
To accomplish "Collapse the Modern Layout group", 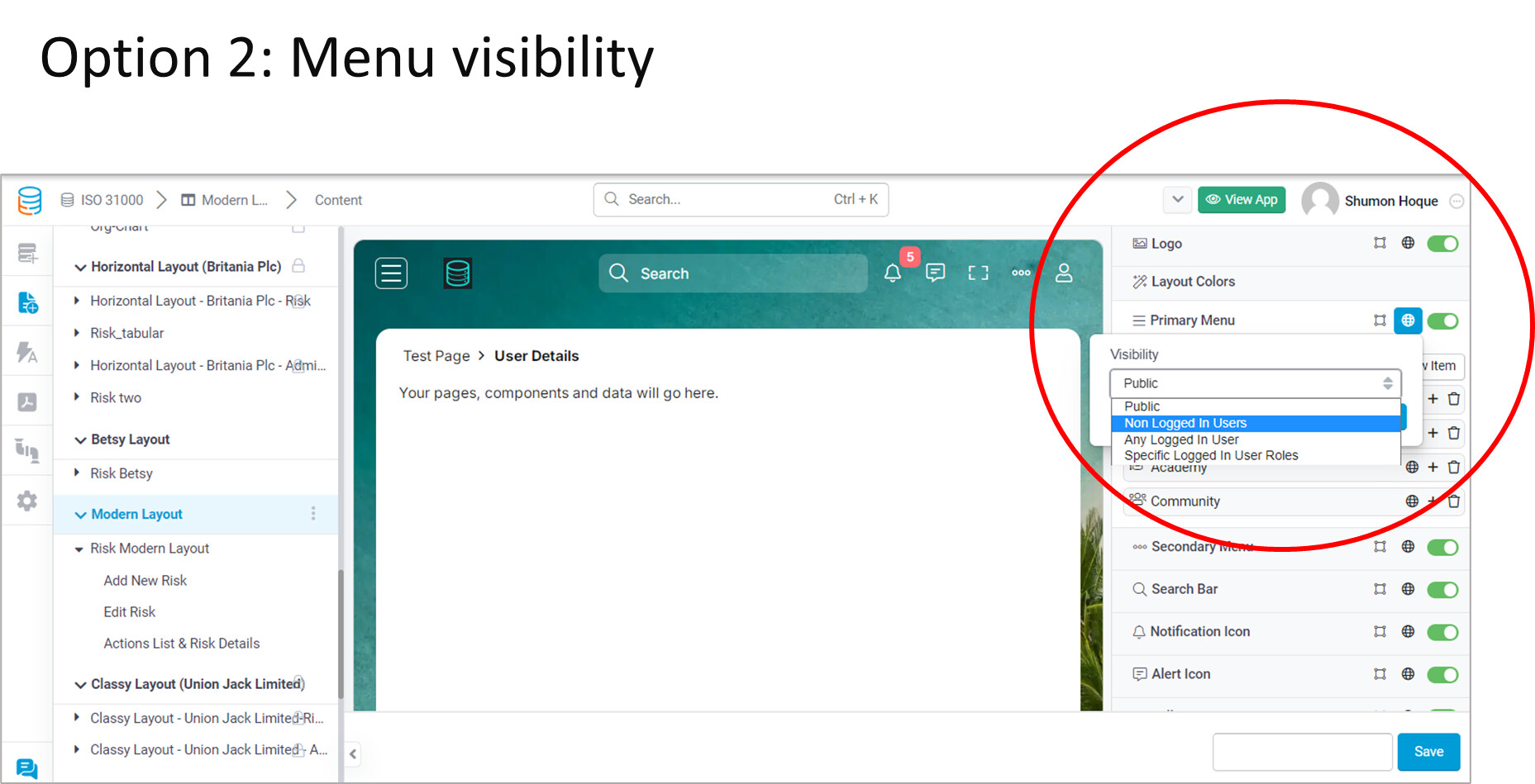I will click(x=80, y=515).
